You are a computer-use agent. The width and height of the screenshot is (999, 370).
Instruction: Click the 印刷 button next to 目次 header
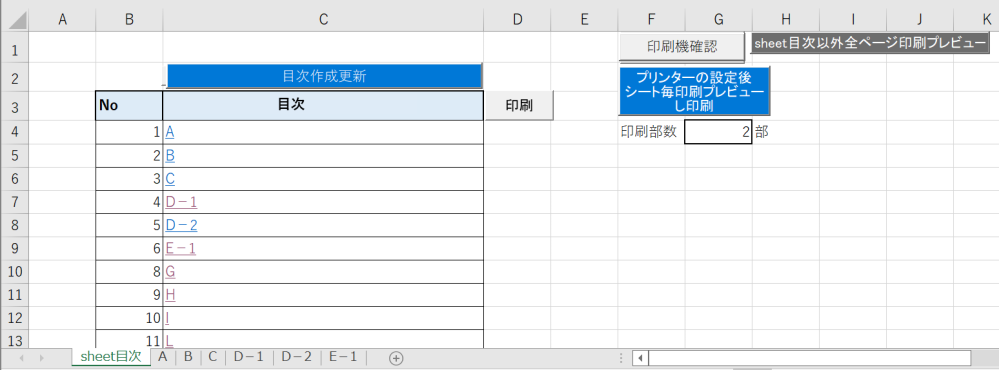(519, 106)
